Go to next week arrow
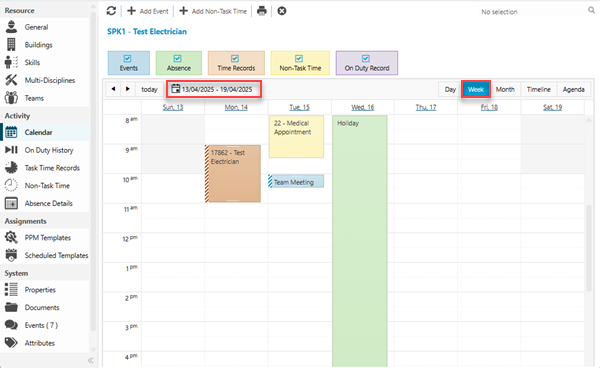Viewport: 600px width, 368px height. (x=128, y=89)
